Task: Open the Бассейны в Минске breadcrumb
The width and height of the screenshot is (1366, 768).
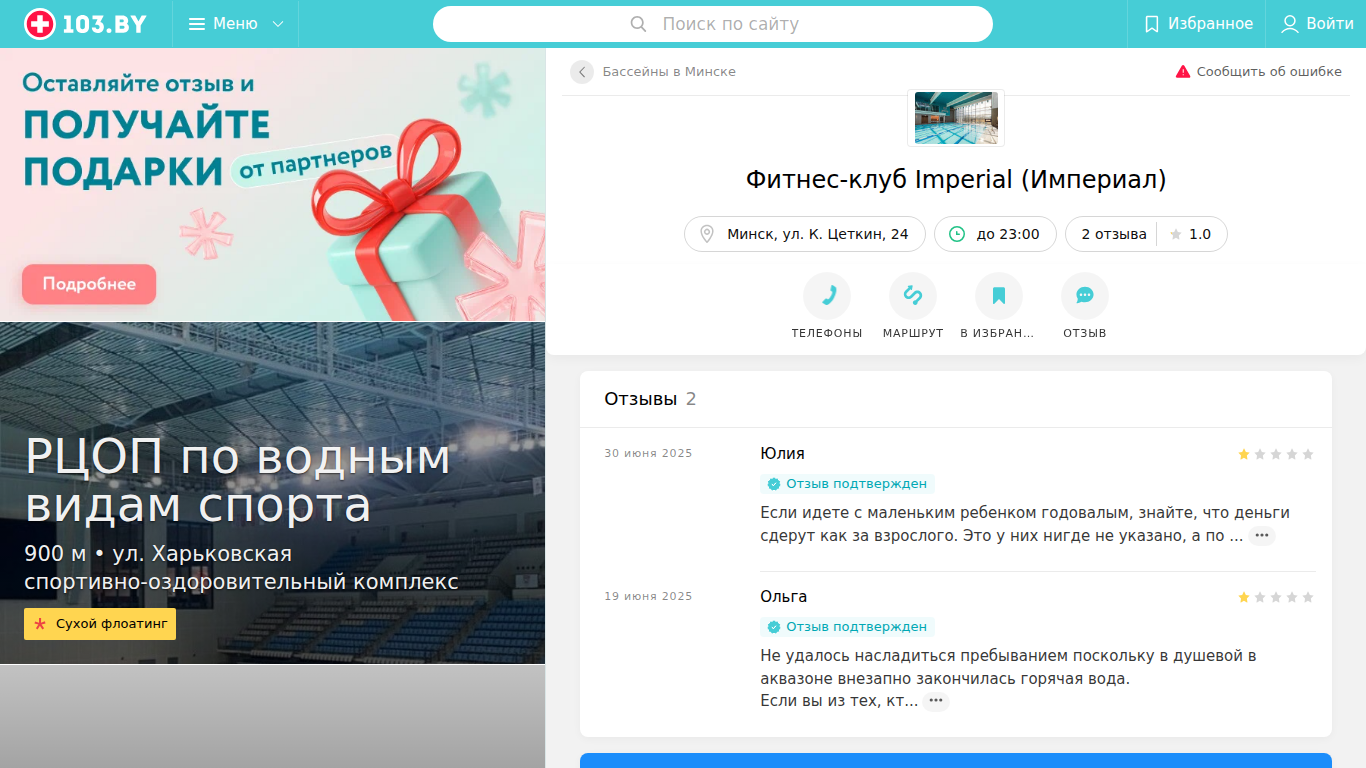Action: pyautogui.click(x=669, y=72)
